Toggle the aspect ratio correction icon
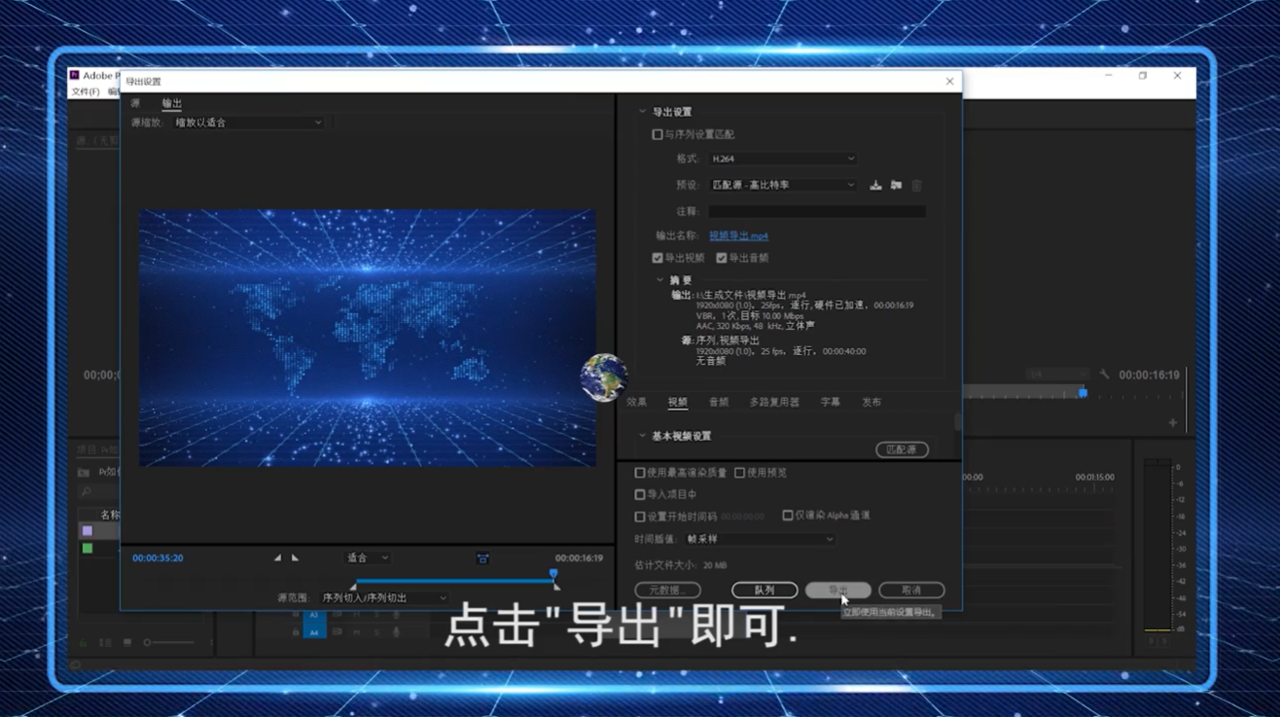1280x717 pixels. [483, 558]
